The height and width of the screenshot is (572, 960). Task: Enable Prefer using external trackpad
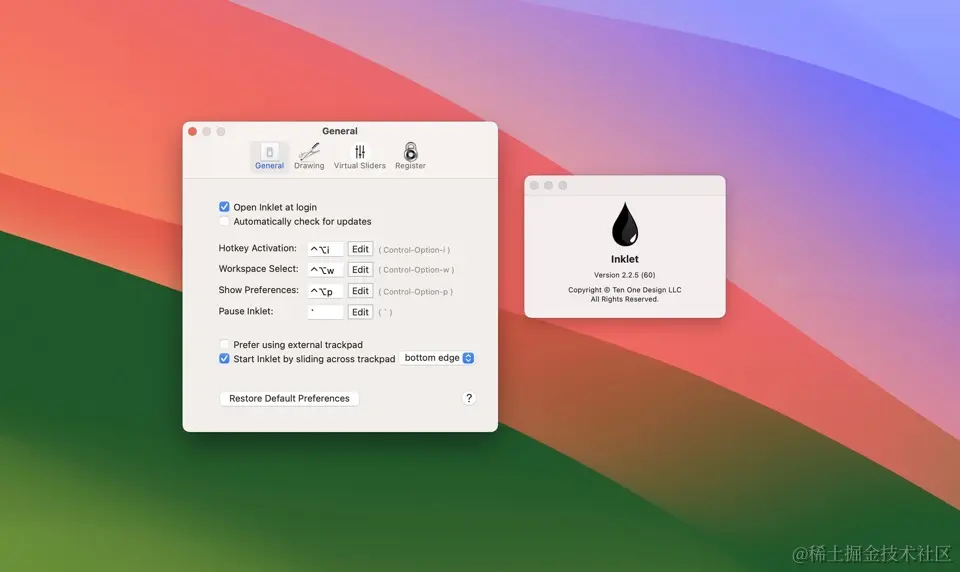(224, 344)
